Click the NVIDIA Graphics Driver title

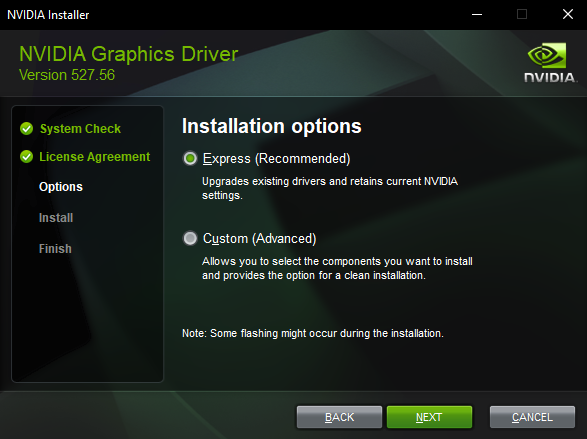tap(128, 54)
